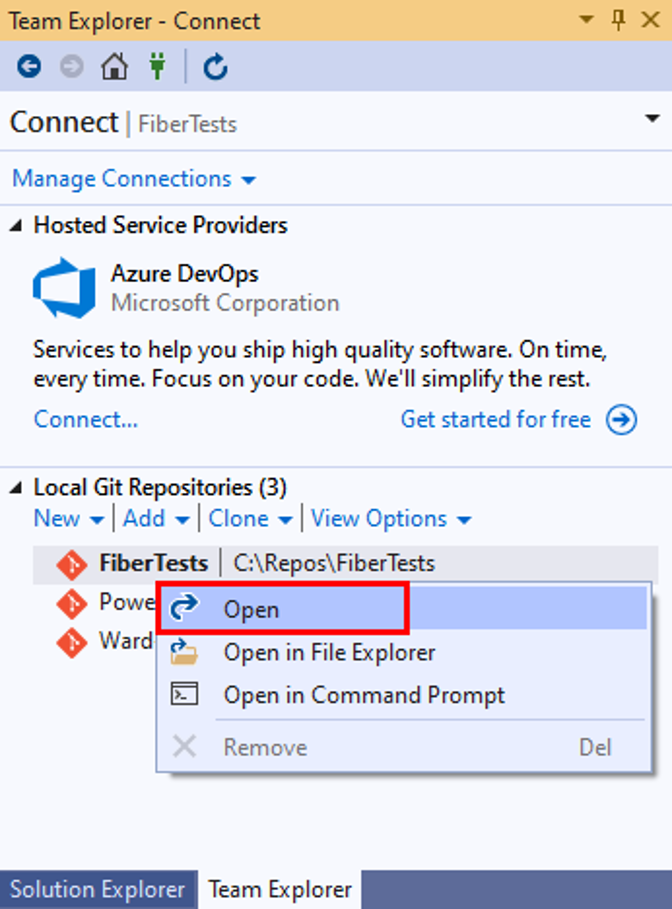672x909 pixels.
Task: Click the Refresh icon in toolbar
Action: pyautogui.click(x=215, y=67)
